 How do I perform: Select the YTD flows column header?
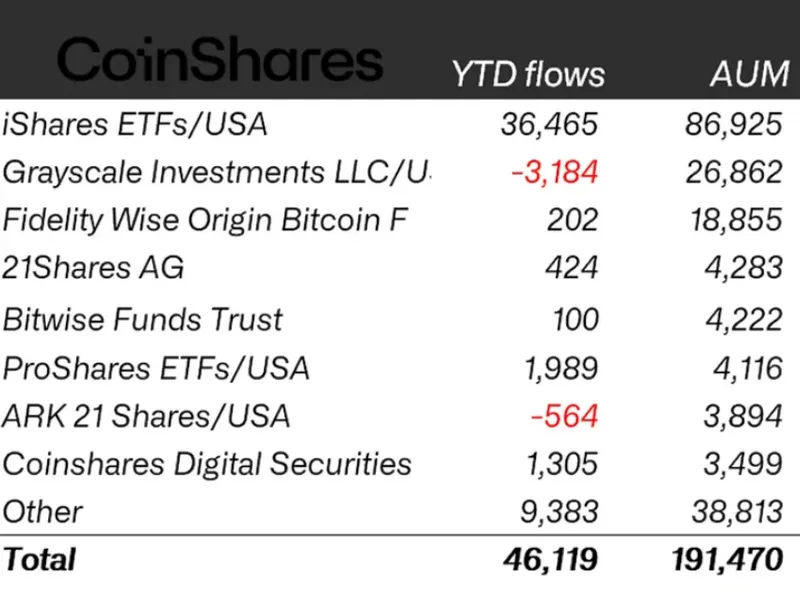tap(529, 75)
